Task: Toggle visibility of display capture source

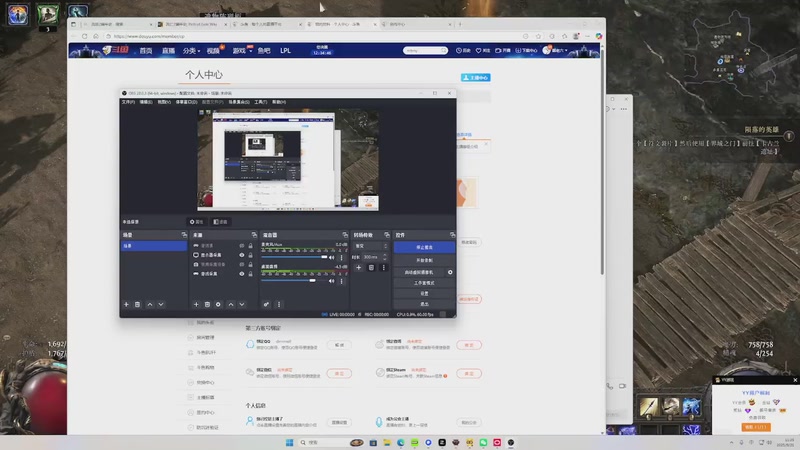Action: (x=242, y=255)
